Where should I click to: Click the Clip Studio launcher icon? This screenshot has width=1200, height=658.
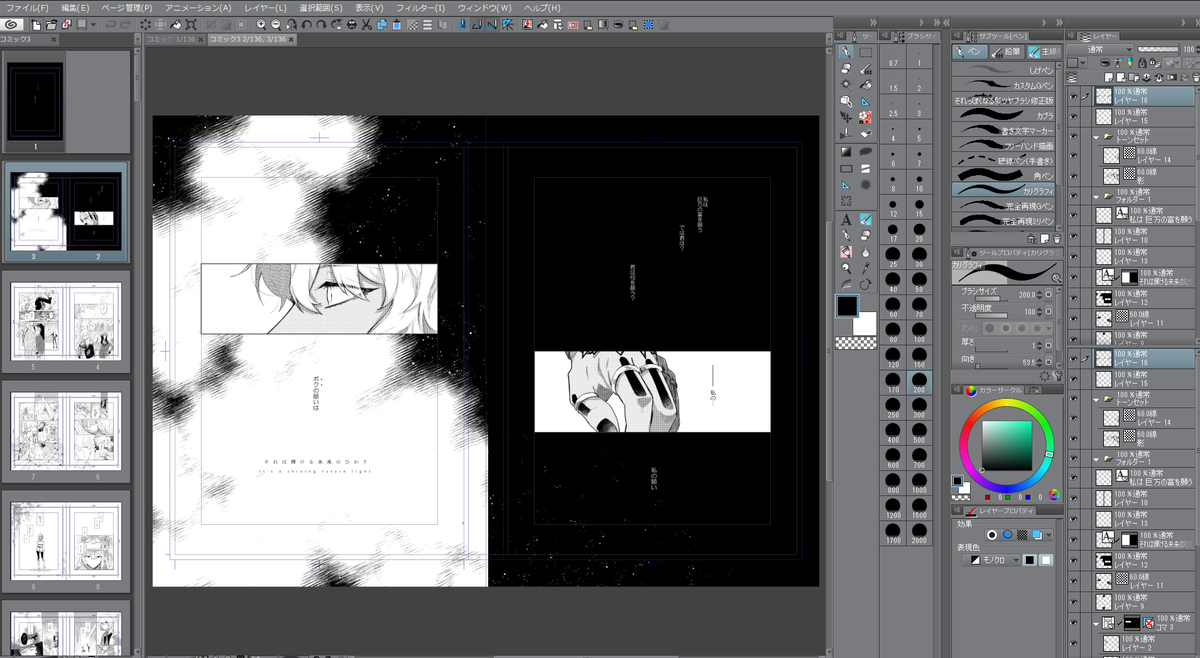(x=13, y=23)
